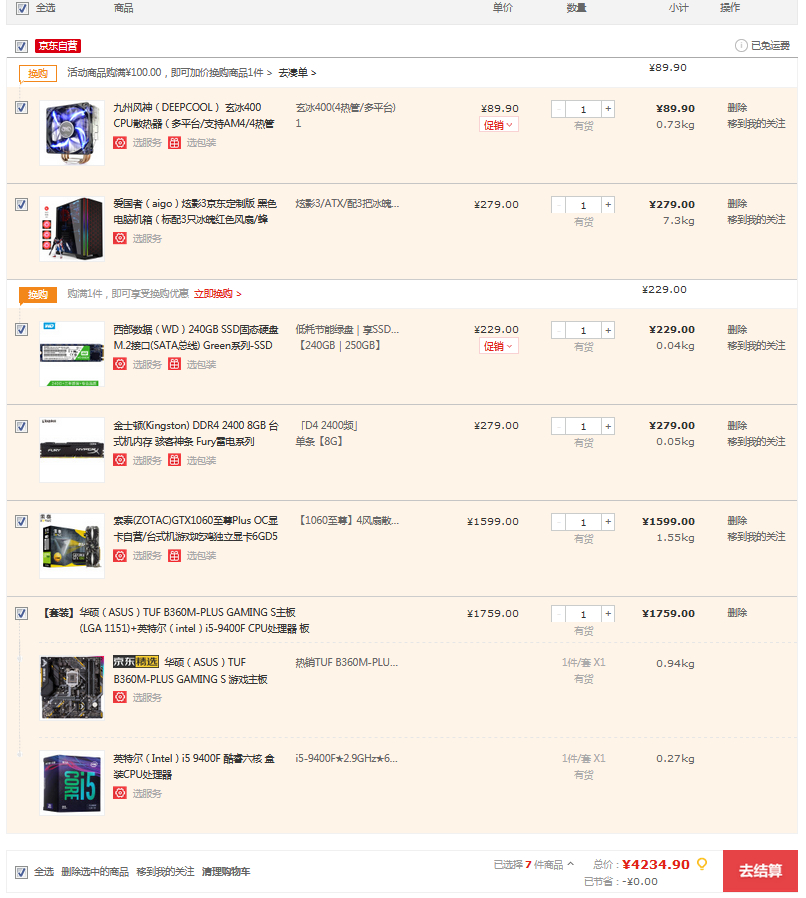Viewport: 806px width, 898px height.
Task: Click the 选服务 icon for ZOTAC GTX1060
Action: 120,556
